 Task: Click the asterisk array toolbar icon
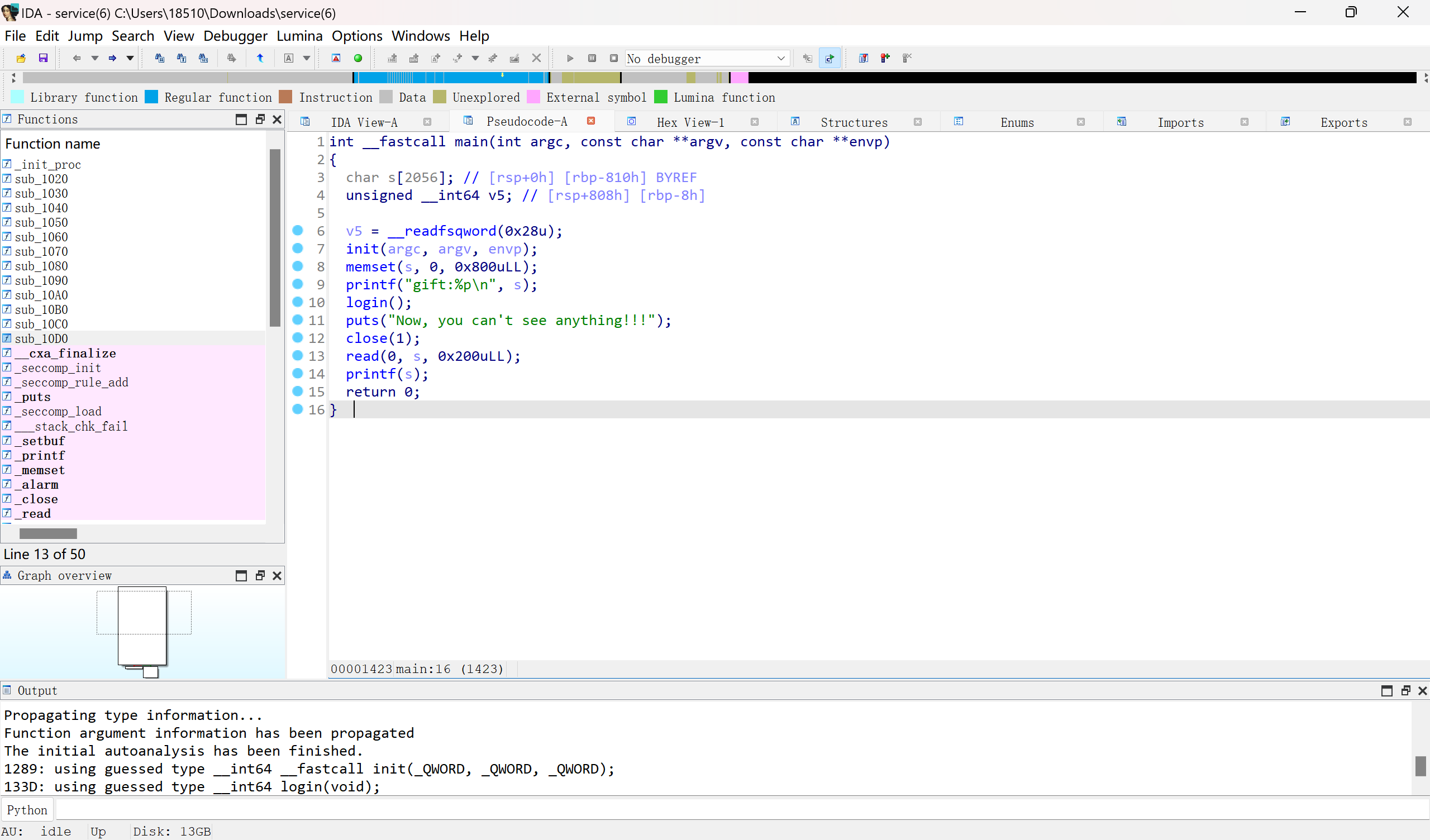point(493,58)
